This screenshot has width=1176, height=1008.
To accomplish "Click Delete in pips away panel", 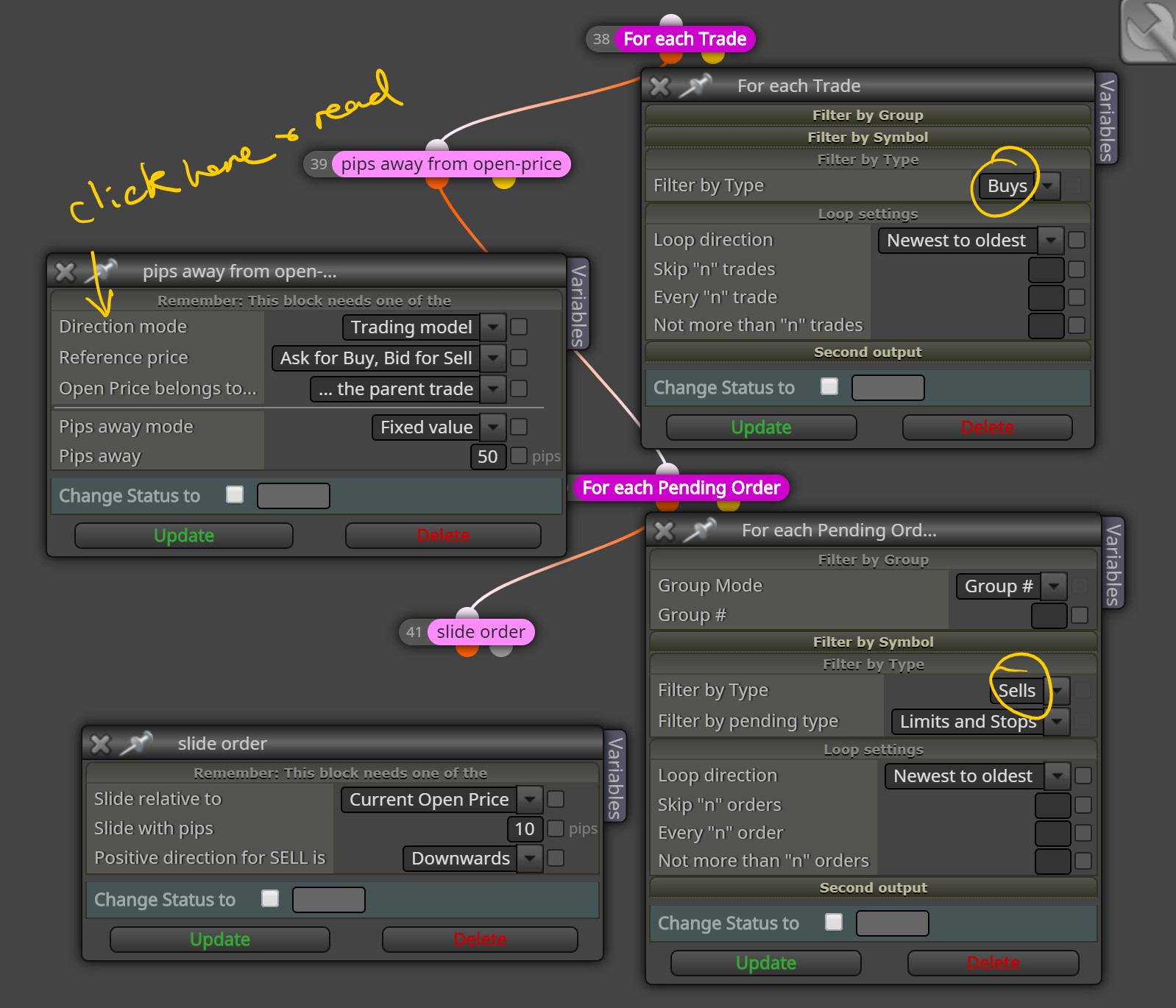I will 443,536.
